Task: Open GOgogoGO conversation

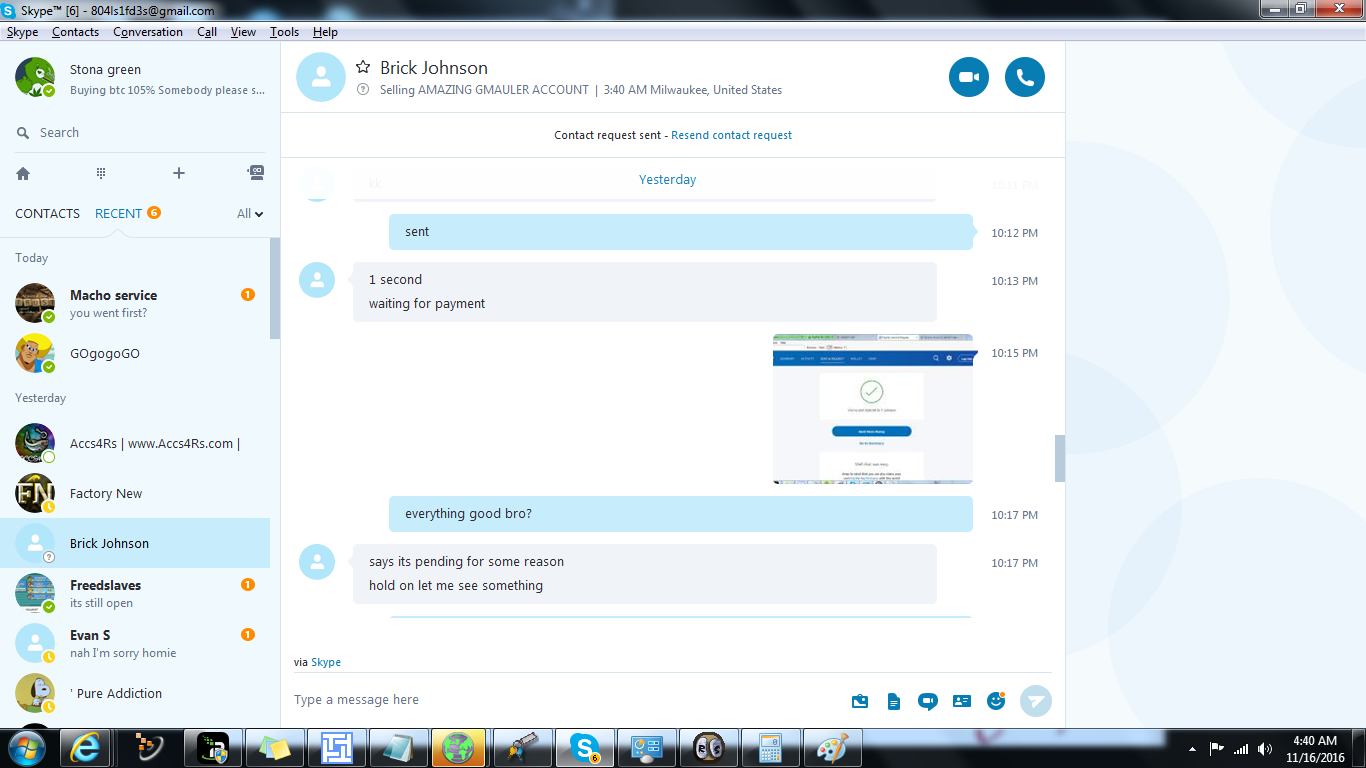Action: click(135, 353)
